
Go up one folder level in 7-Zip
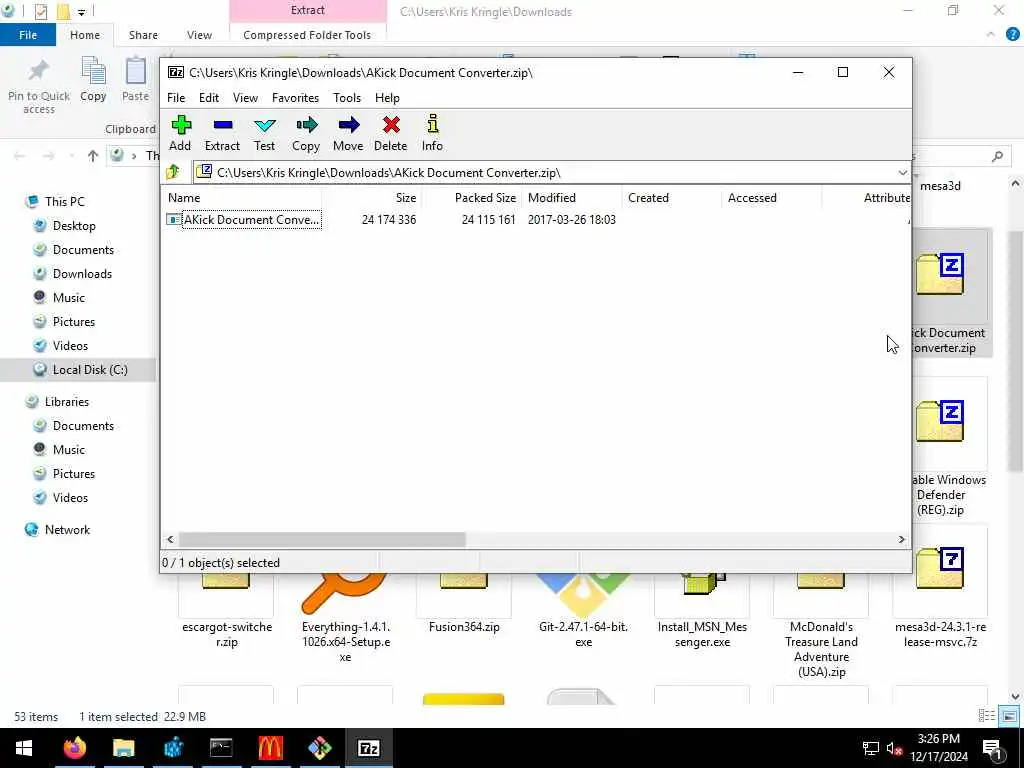173,172
